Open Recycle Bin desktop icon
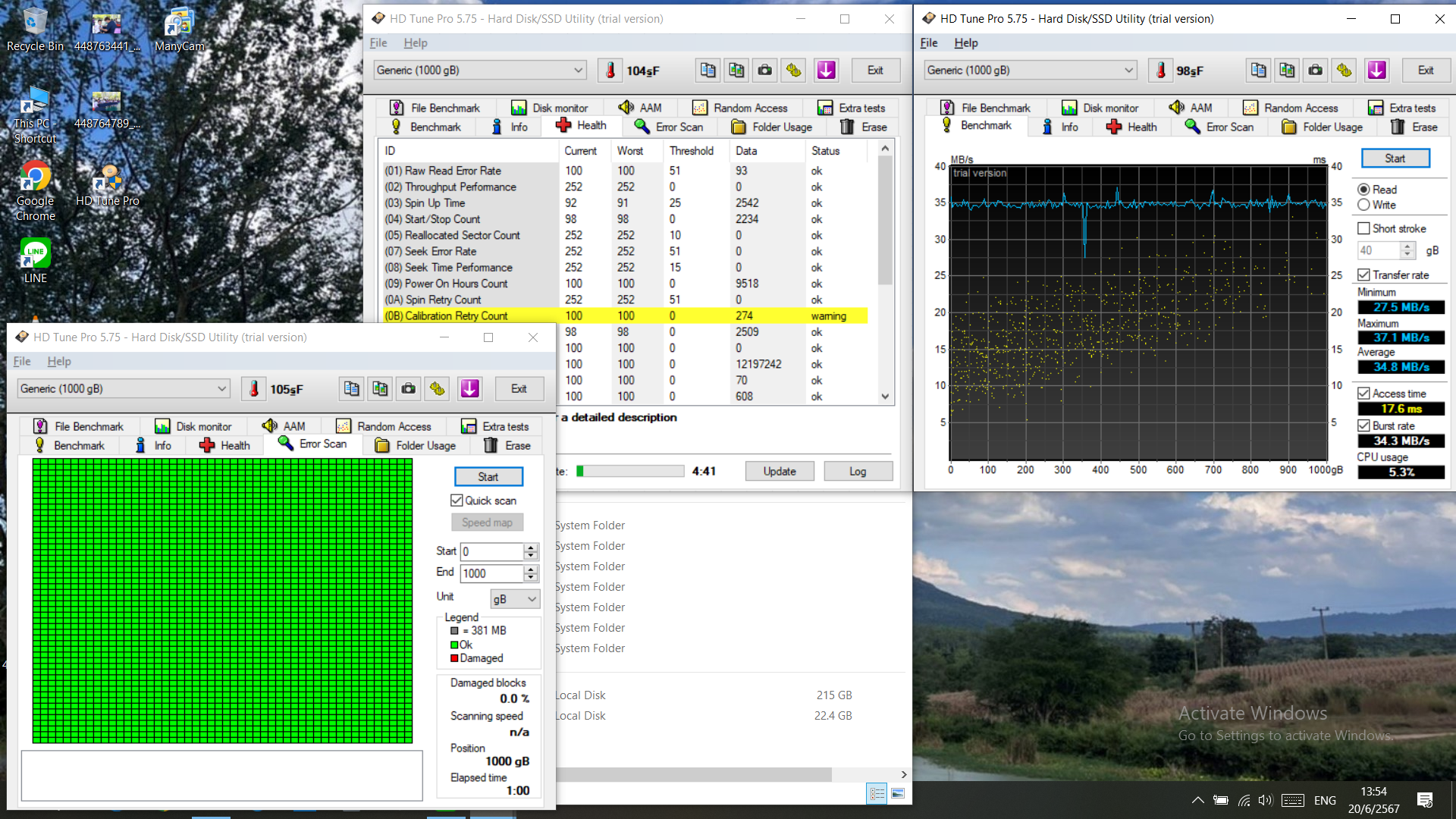 click(x=35, y=29)
